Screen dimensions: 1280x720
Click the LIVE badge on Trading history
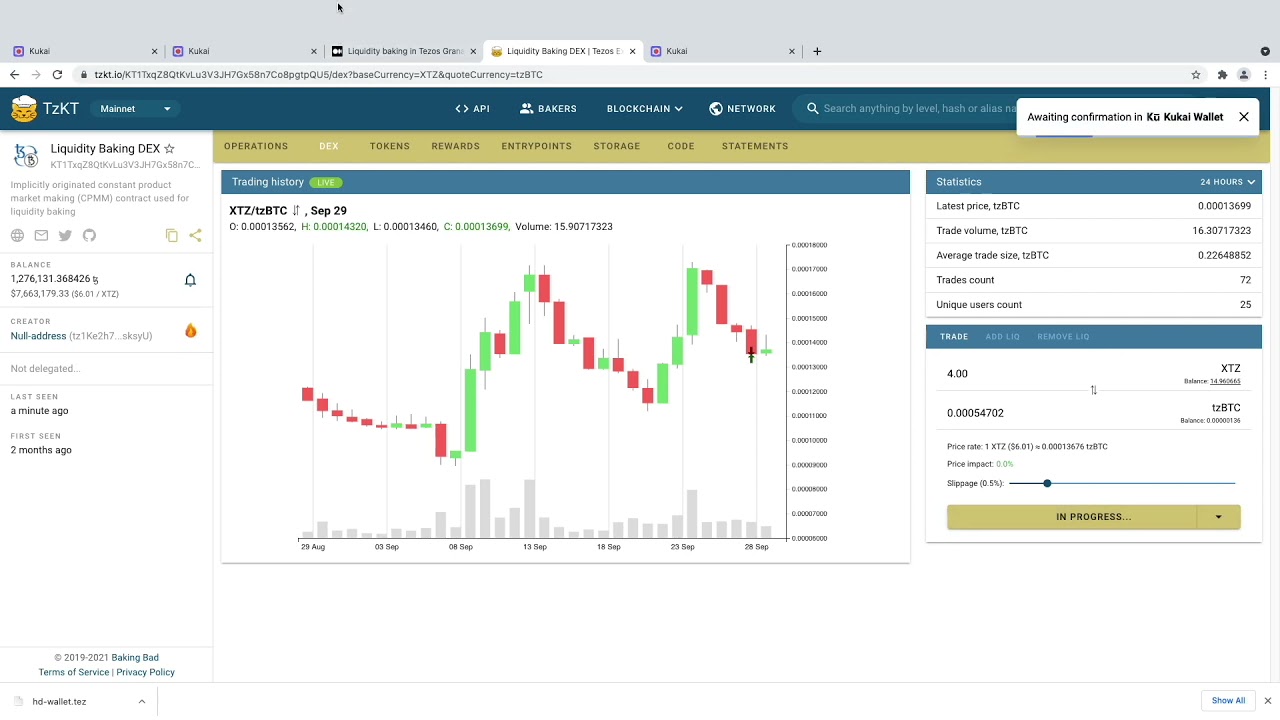click(326, 182)
